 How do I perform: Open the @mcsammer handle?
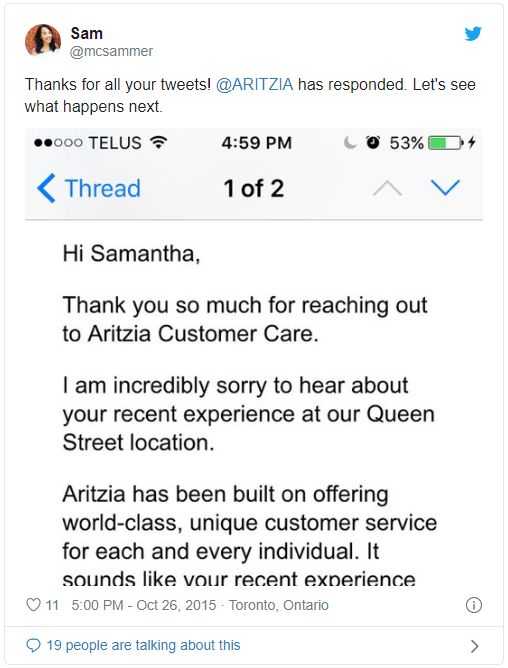click(111, 51)
